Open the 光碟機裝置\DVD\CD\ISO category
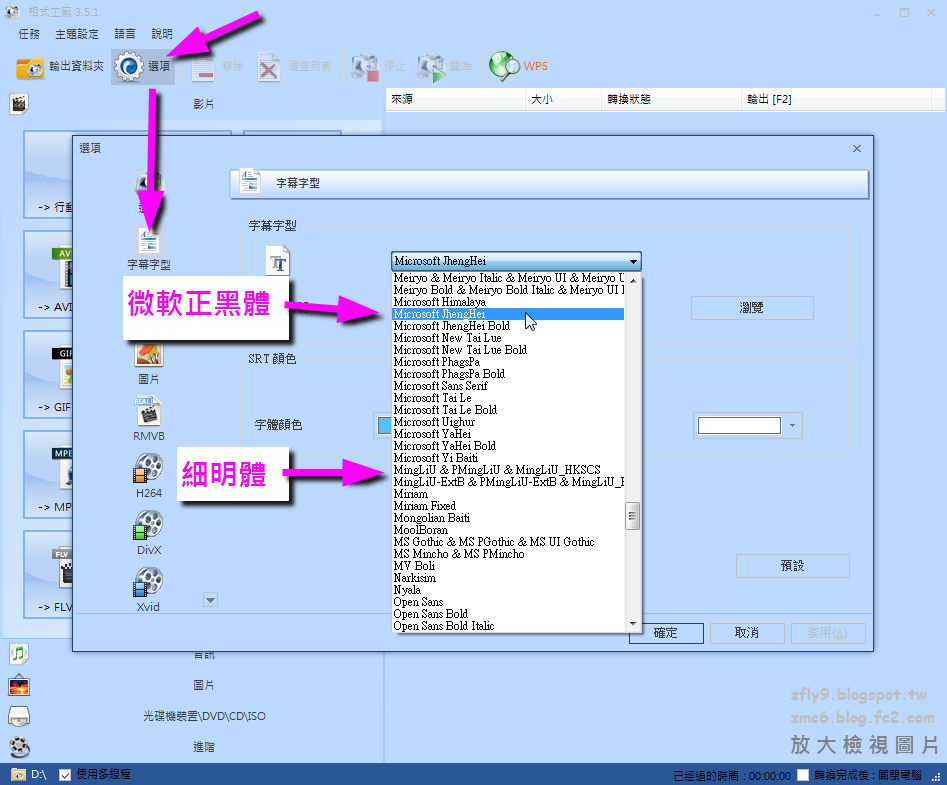947x785 pixels. 204,716
